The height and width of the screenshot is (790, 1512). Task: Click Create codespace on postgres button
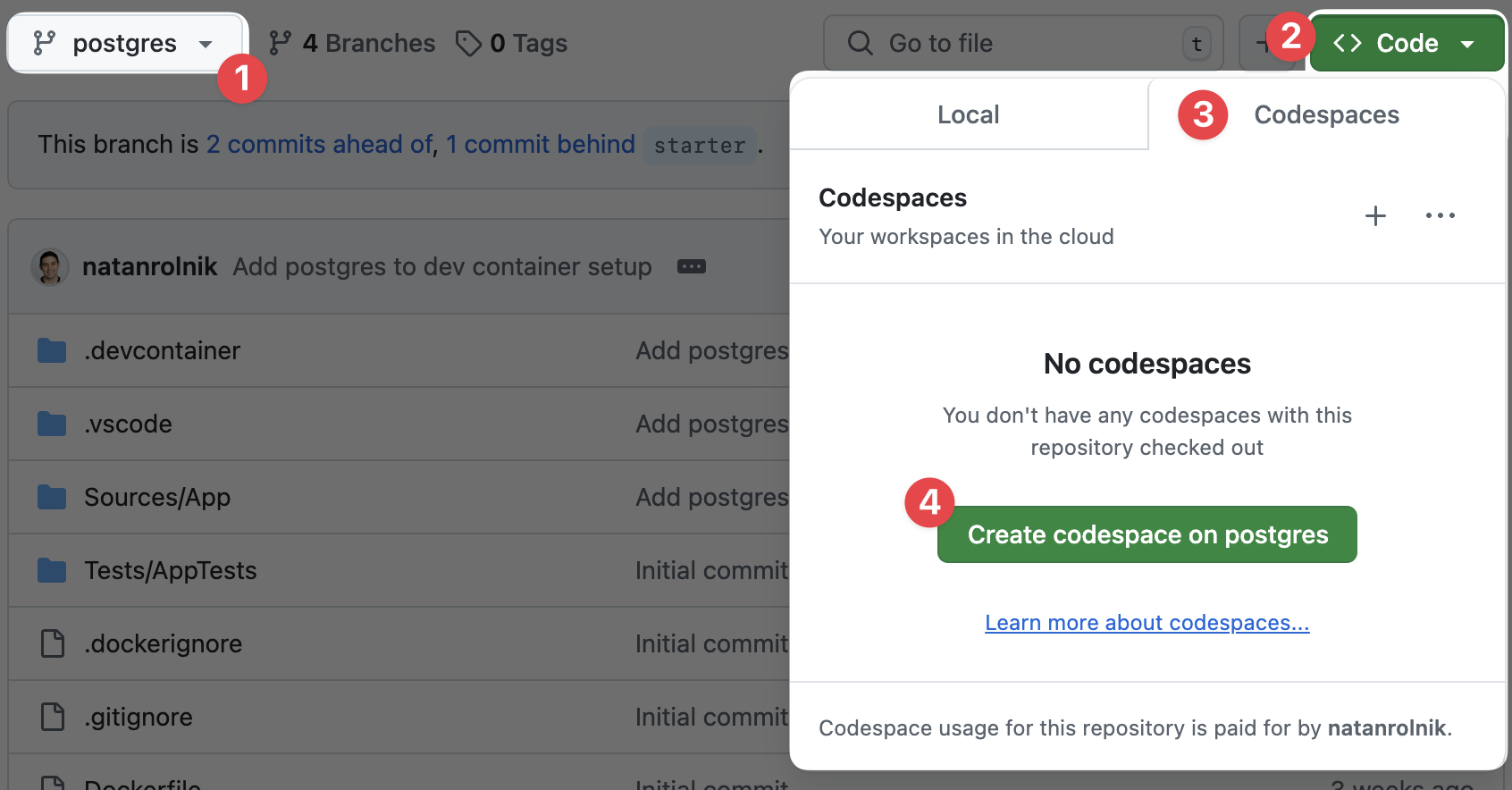(x=1147, y=534)
